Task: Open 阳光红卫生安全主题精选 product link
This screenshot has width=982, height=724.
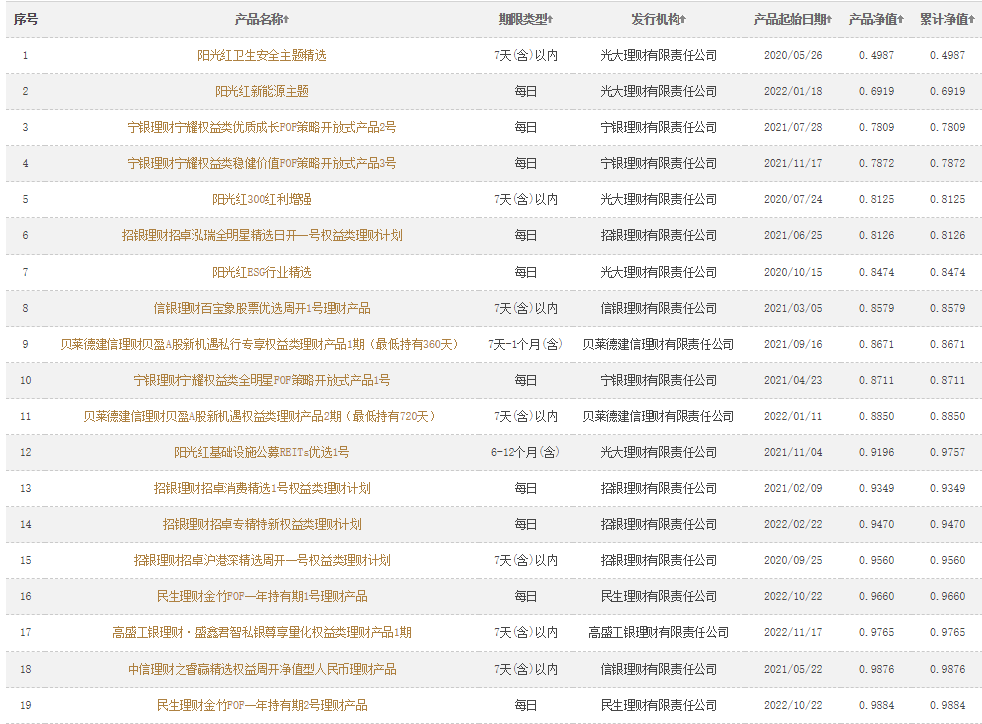Action: 261,56
